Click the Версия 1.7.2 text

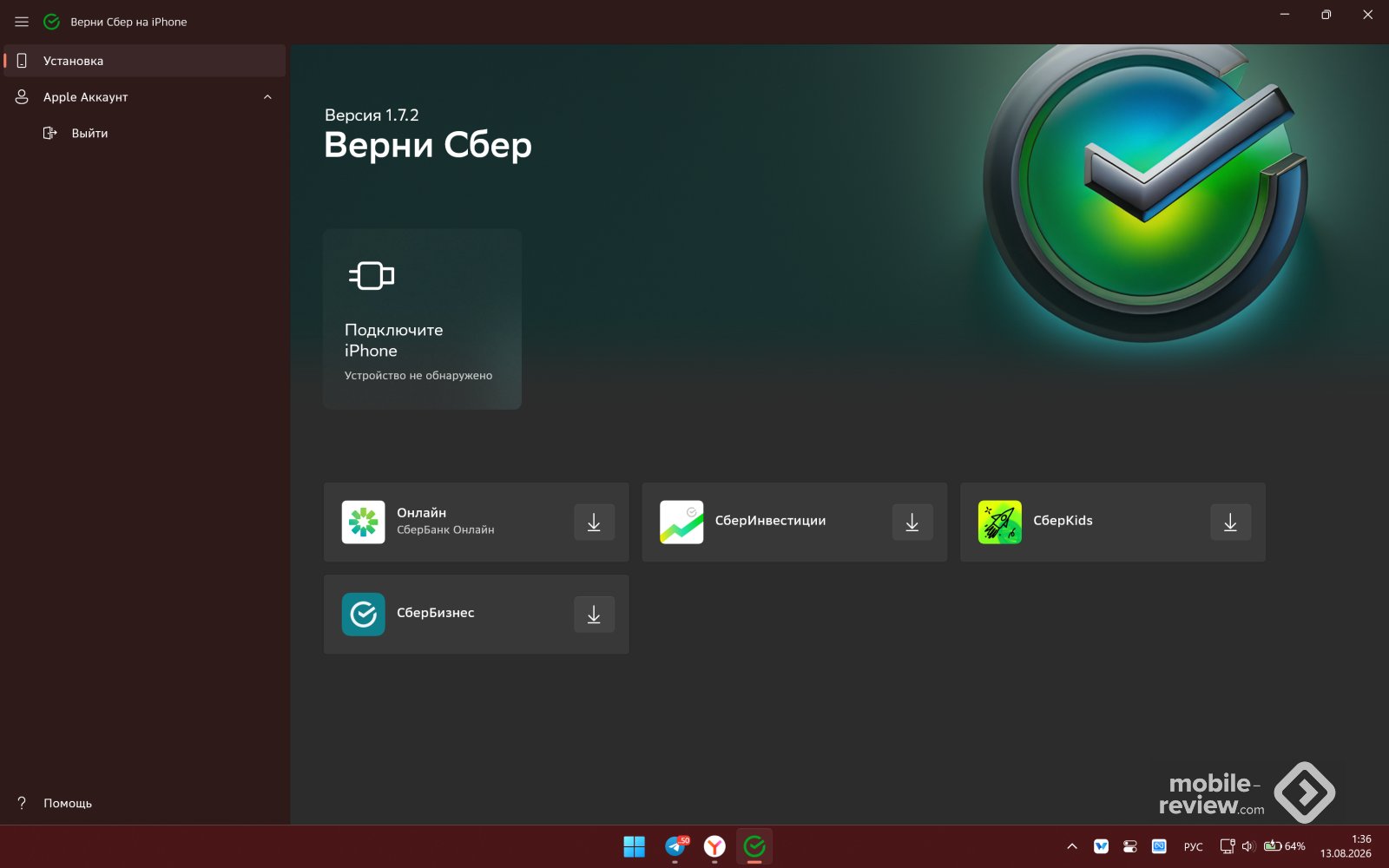pos(372,115)
